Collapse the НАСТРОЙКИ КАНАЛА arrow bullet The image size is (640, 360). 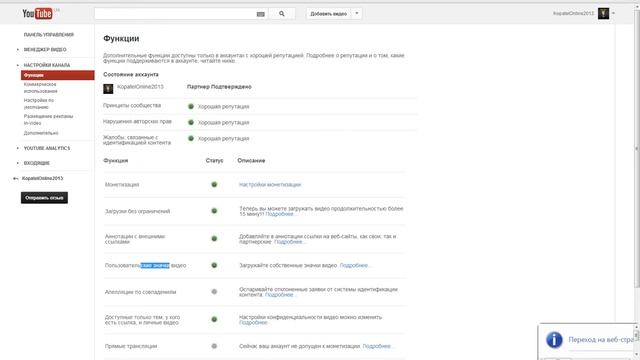coord(18,65)
